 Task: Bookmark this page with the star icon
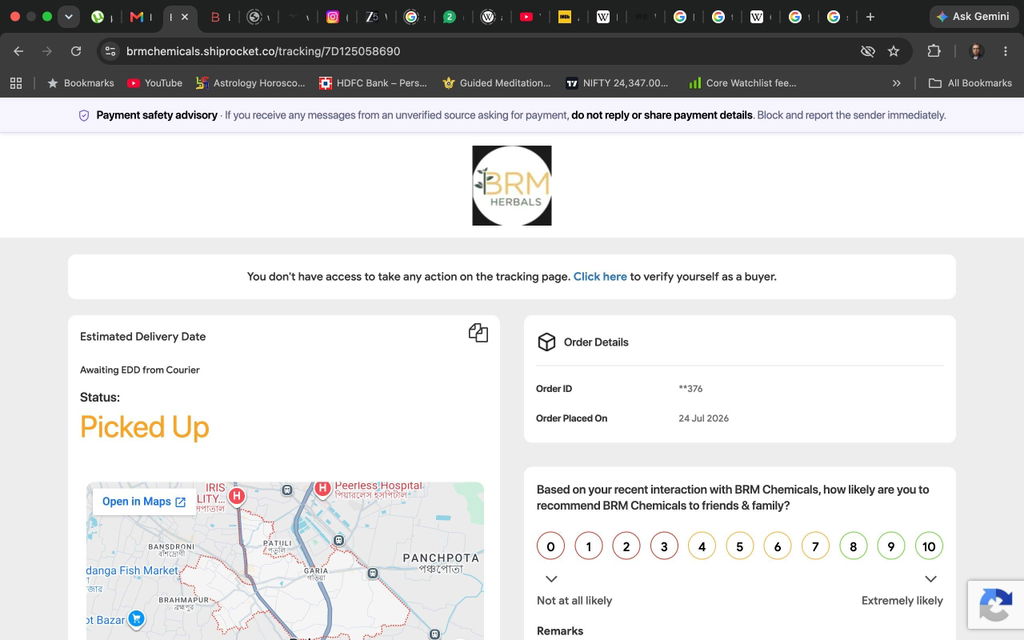[893, 51]
